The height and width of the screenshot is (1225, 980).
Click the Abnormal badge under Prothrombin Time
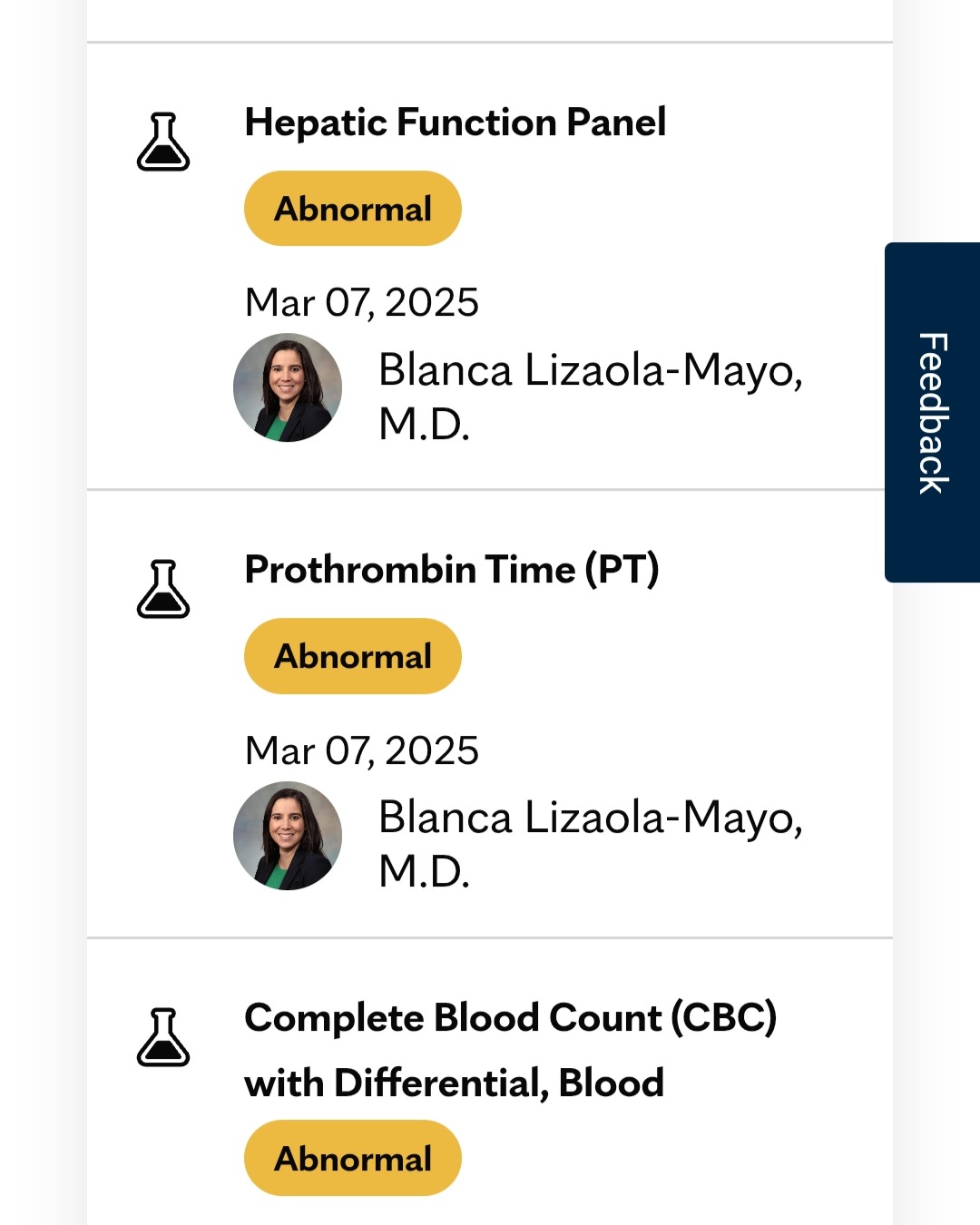[353, 656]
